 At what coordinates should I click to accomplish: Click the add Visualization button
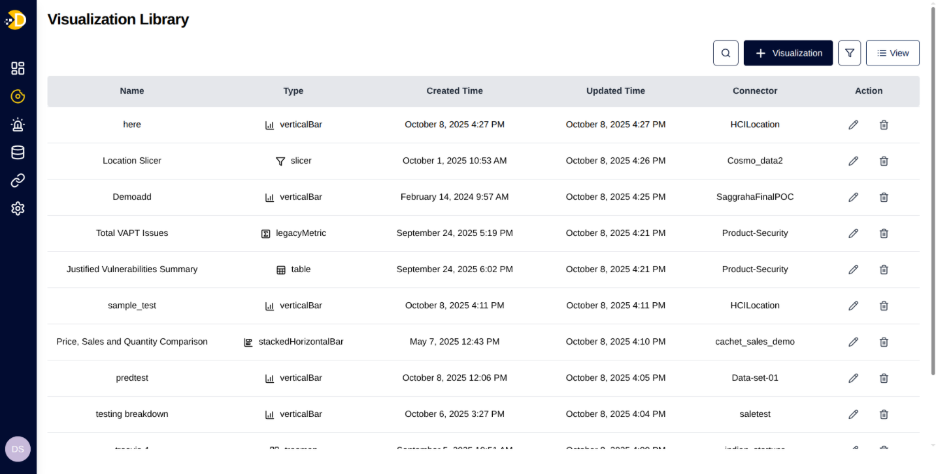tap(788, 53)
